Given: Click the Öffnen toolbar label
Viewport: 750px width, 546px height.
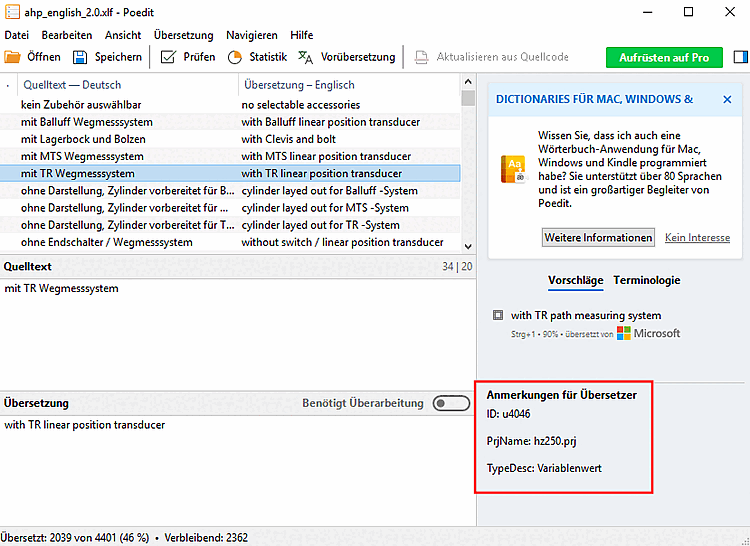Looking at the screenshot, I should coord(44,57).
